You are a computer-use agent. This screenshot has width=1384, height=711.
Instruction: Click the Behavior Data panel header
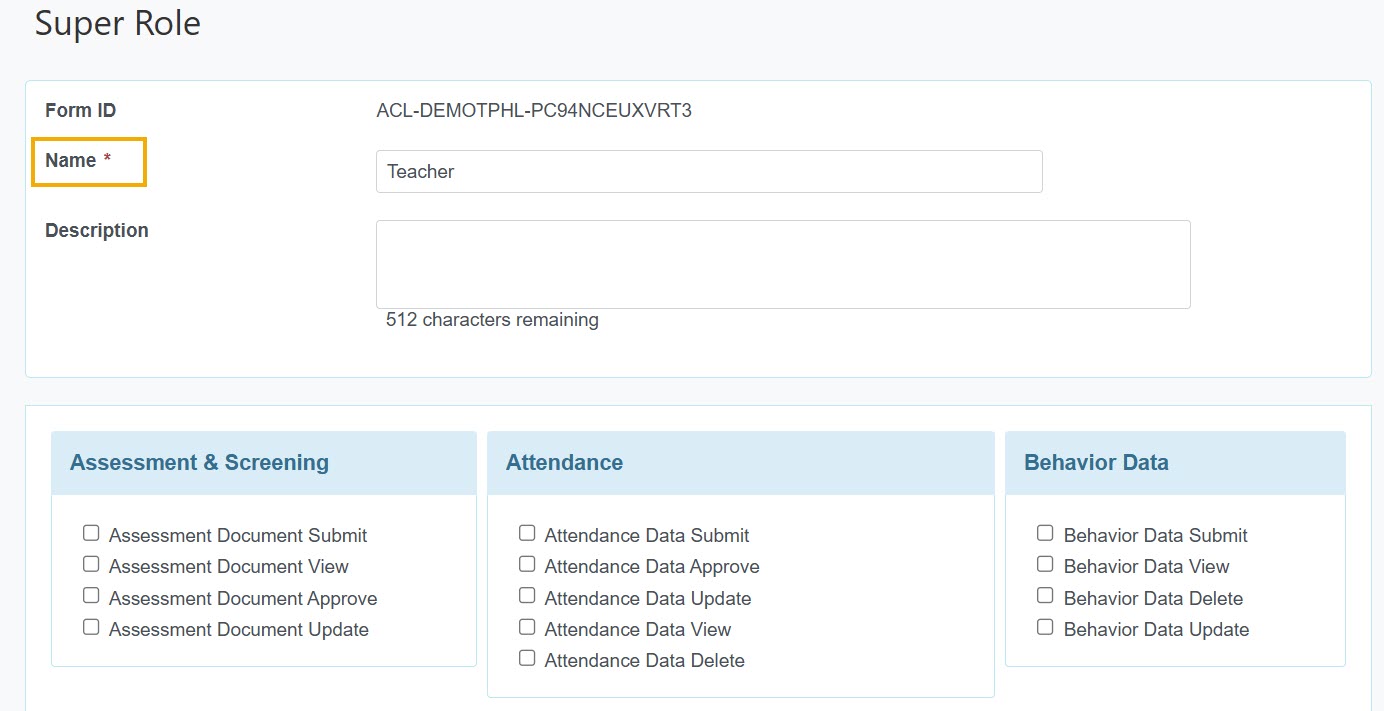(x=1096, y=463)
